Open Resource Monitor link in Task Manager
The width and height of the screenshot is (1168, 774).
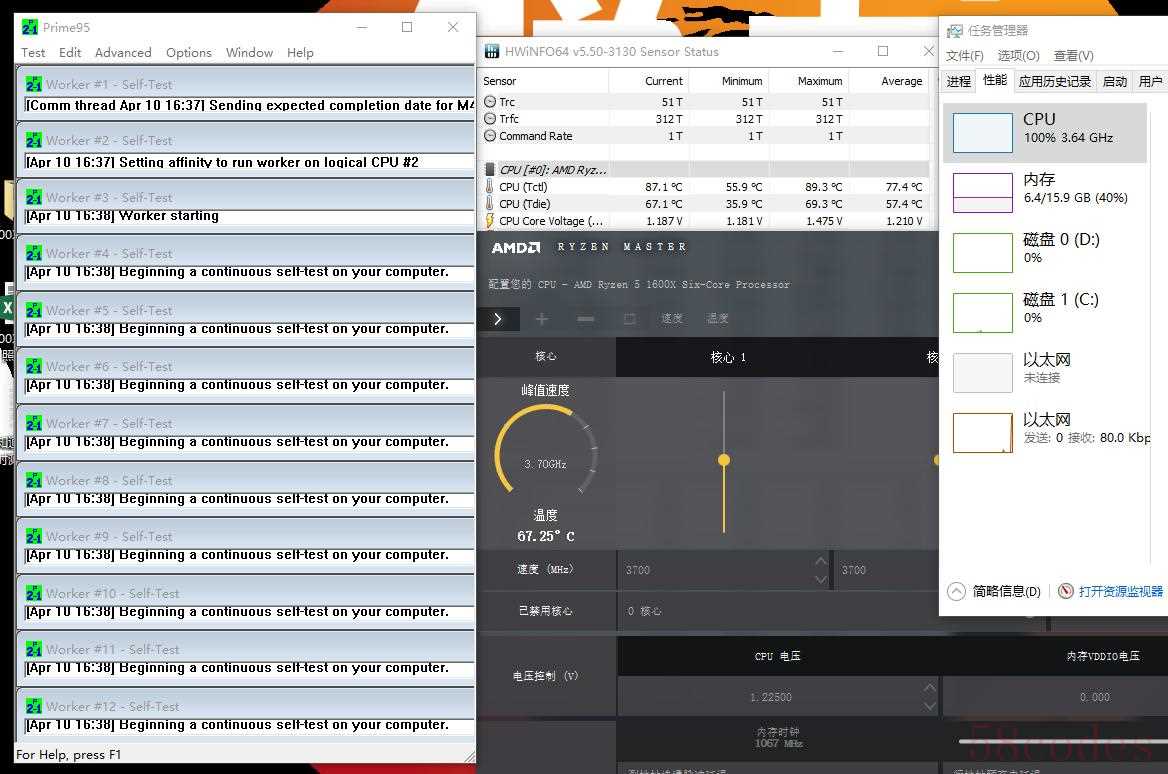pos(1111,591)
